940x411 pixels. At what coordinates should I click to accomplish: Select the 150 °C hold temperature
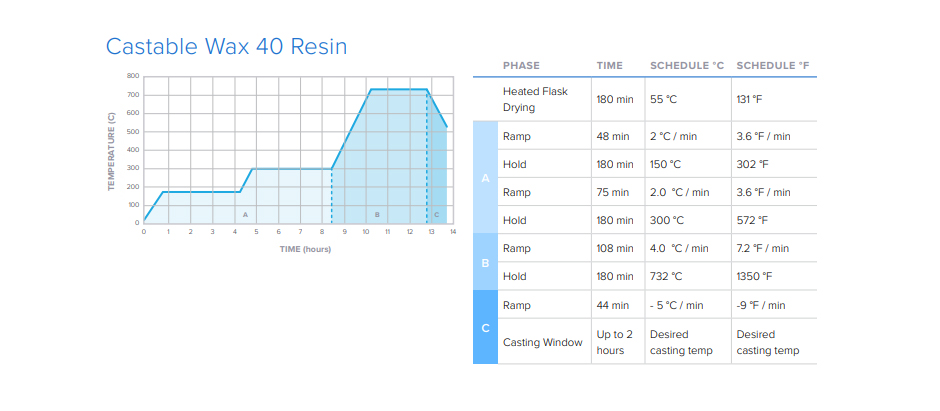[x=665, y=164]
